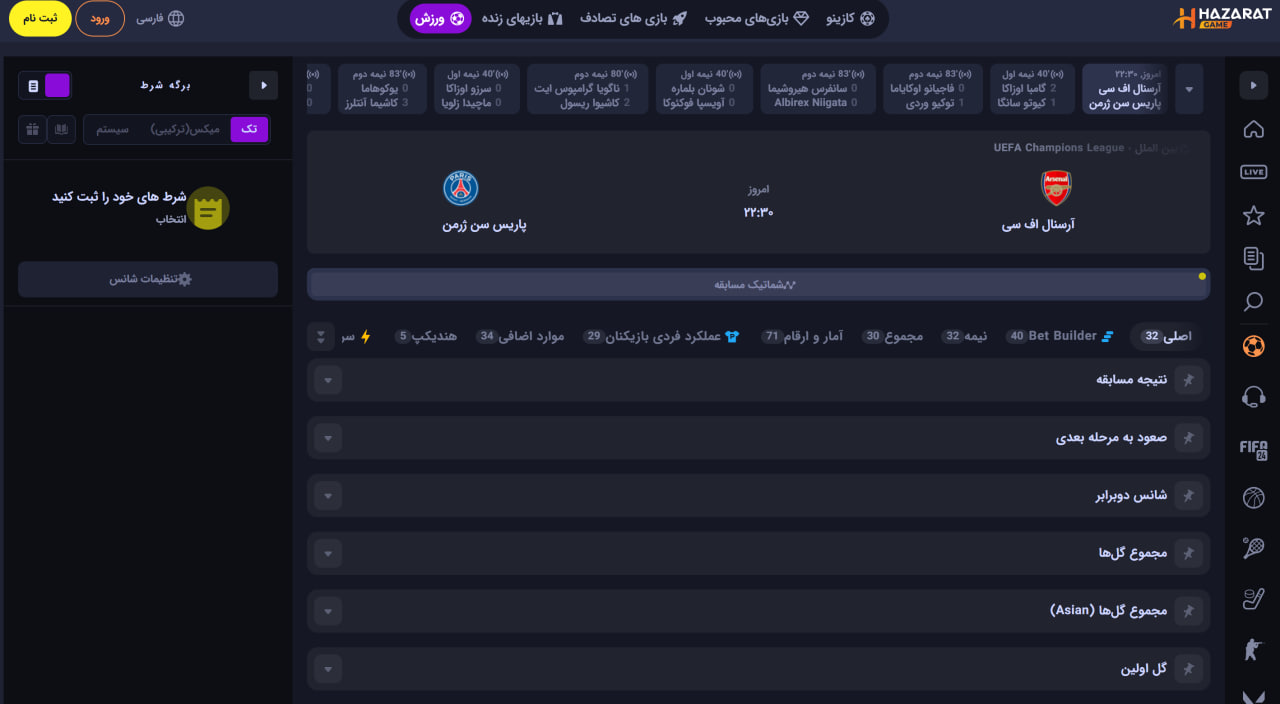Click the yellow bet slip receipt icon
This screenshot has height=704, width=1280.
click(x=208, y=208)
